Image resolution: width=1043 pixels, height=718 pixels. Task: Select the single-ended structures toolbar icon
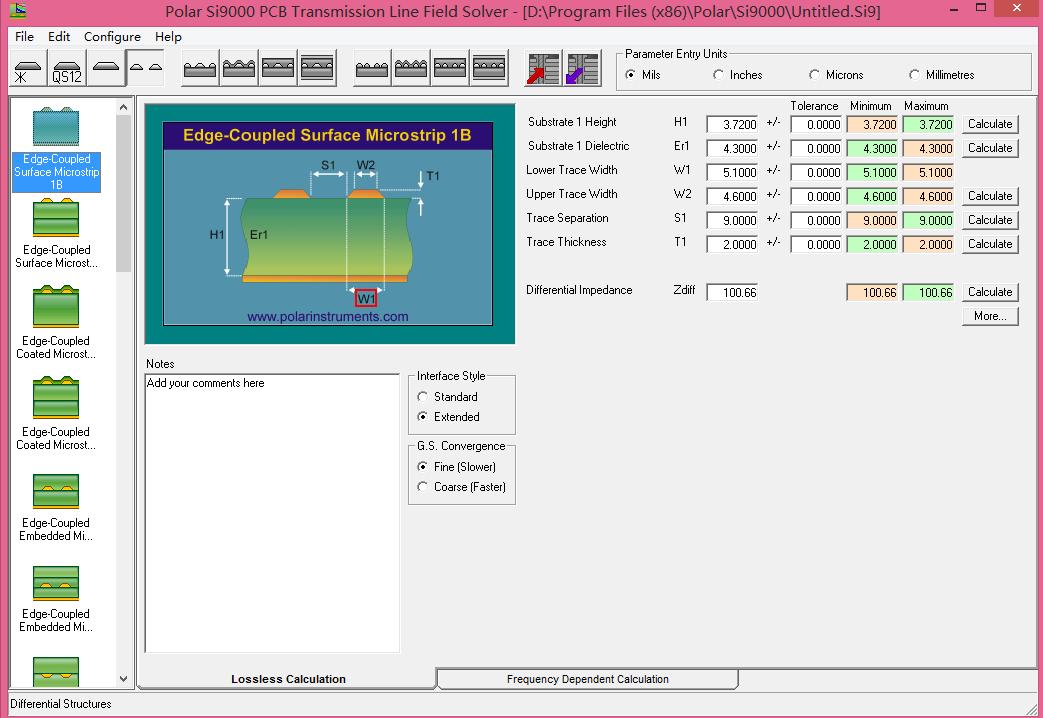tap(106, 69)
